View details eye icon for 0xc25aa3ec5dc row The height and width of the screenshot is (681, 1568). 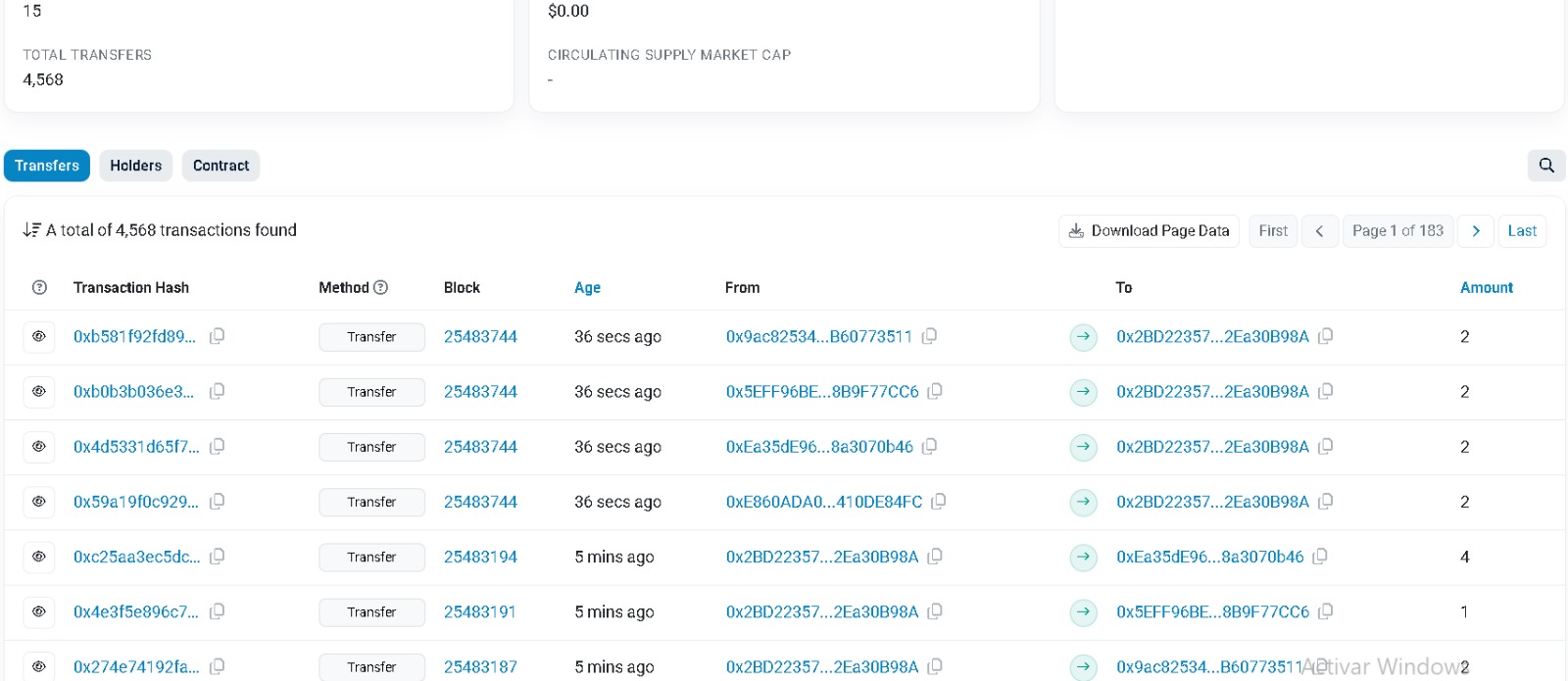coord(39,556)
